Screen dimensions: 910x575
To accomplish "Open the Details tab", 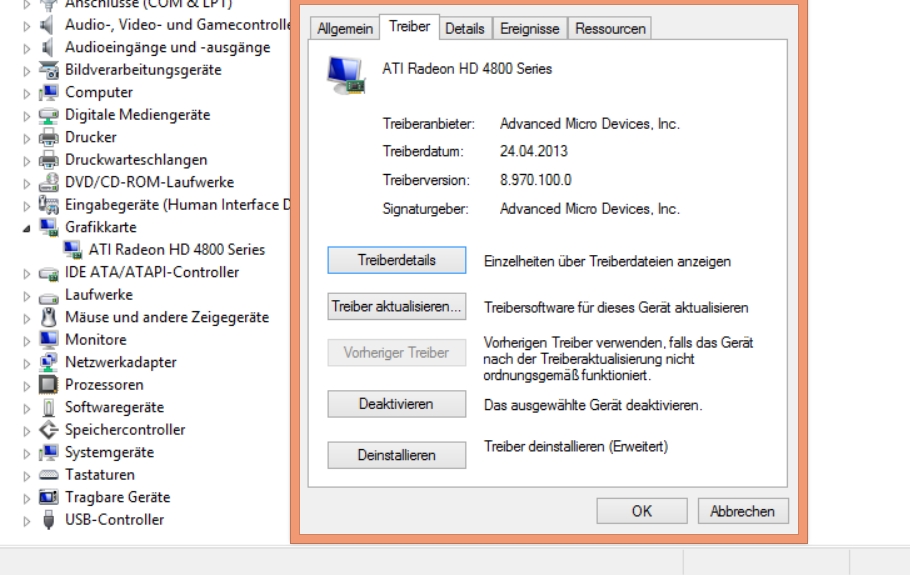I will [464, 28].
